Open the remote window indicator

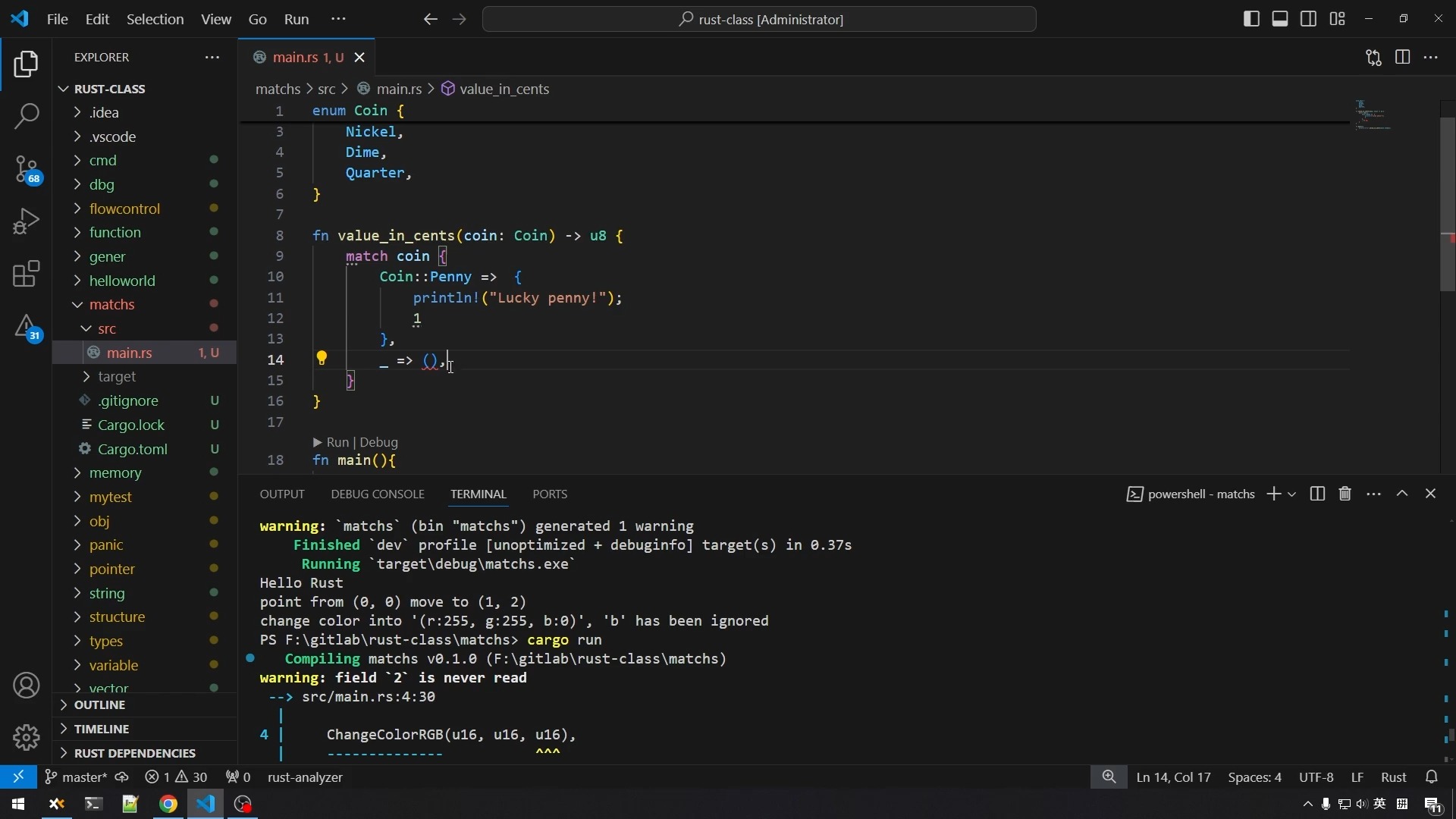pyautogui.click(x=18, y=777)
